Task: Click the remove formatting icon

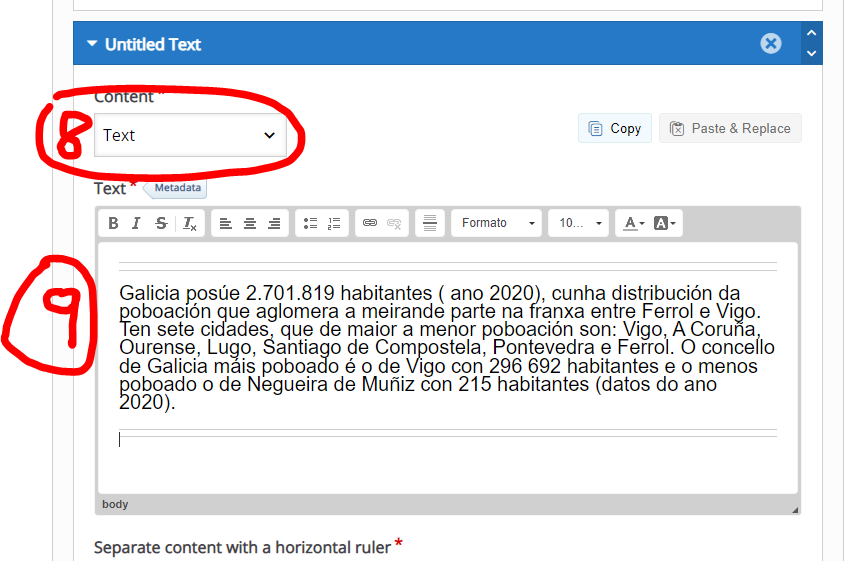Action: [x=189, y=223]
